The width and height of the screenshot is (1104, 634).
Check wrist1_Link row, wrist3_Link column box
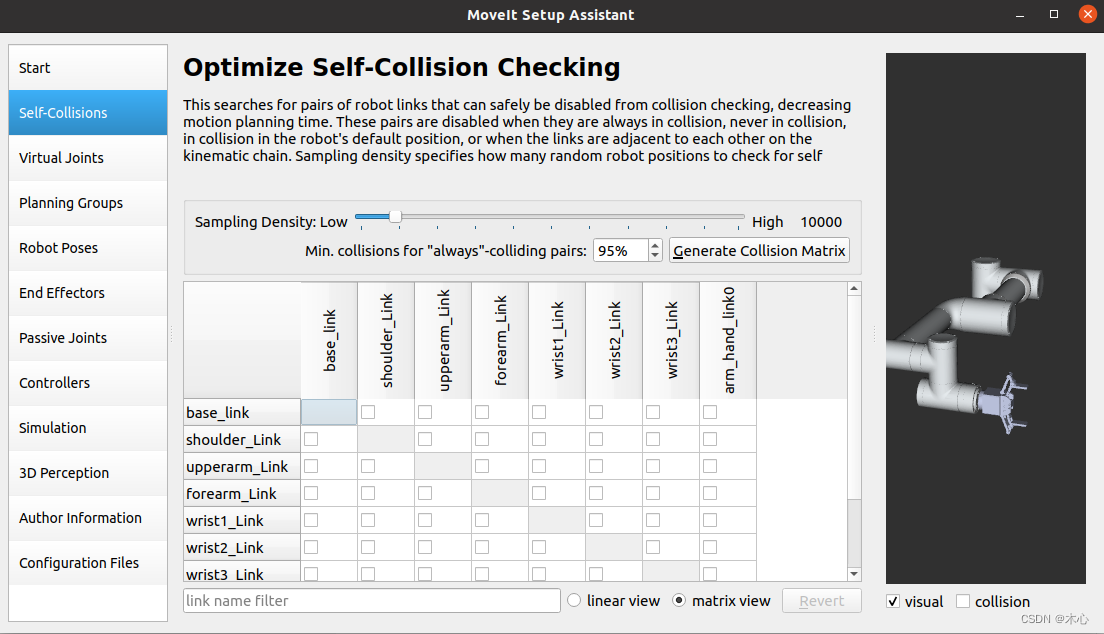653,520
